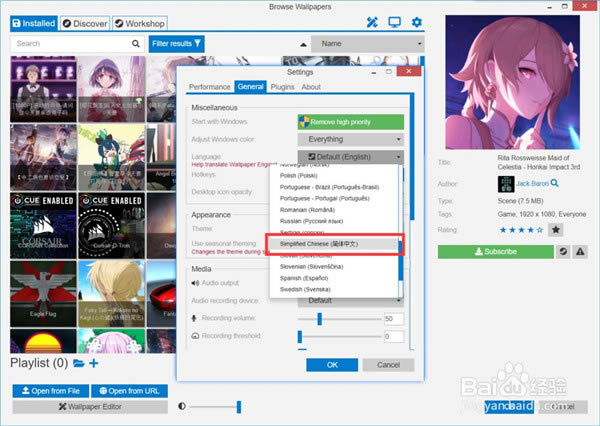
Task: Click the Recording threshold value field
Action: coord(394,336)
